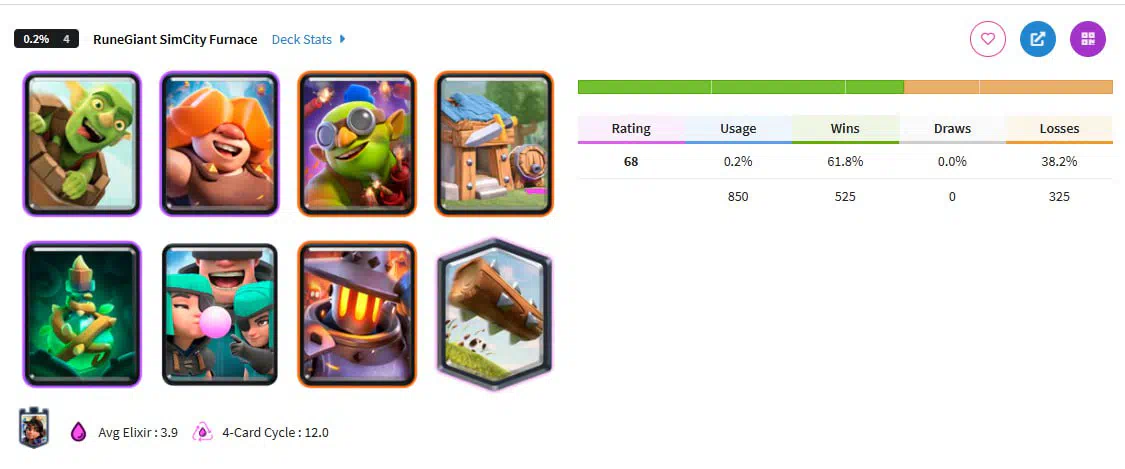1125x469 pixels.
Task: Click the Goblin Demolisher card
Action: point(357,143)
